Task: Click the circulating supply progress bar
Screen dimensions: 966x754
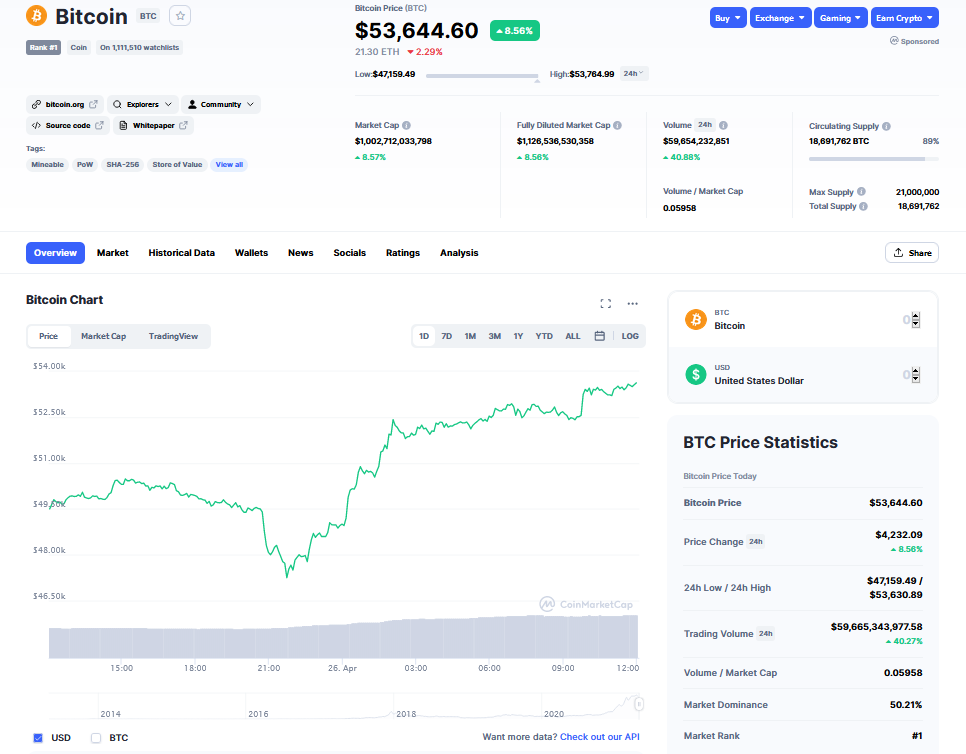Action: pos(874,159)
